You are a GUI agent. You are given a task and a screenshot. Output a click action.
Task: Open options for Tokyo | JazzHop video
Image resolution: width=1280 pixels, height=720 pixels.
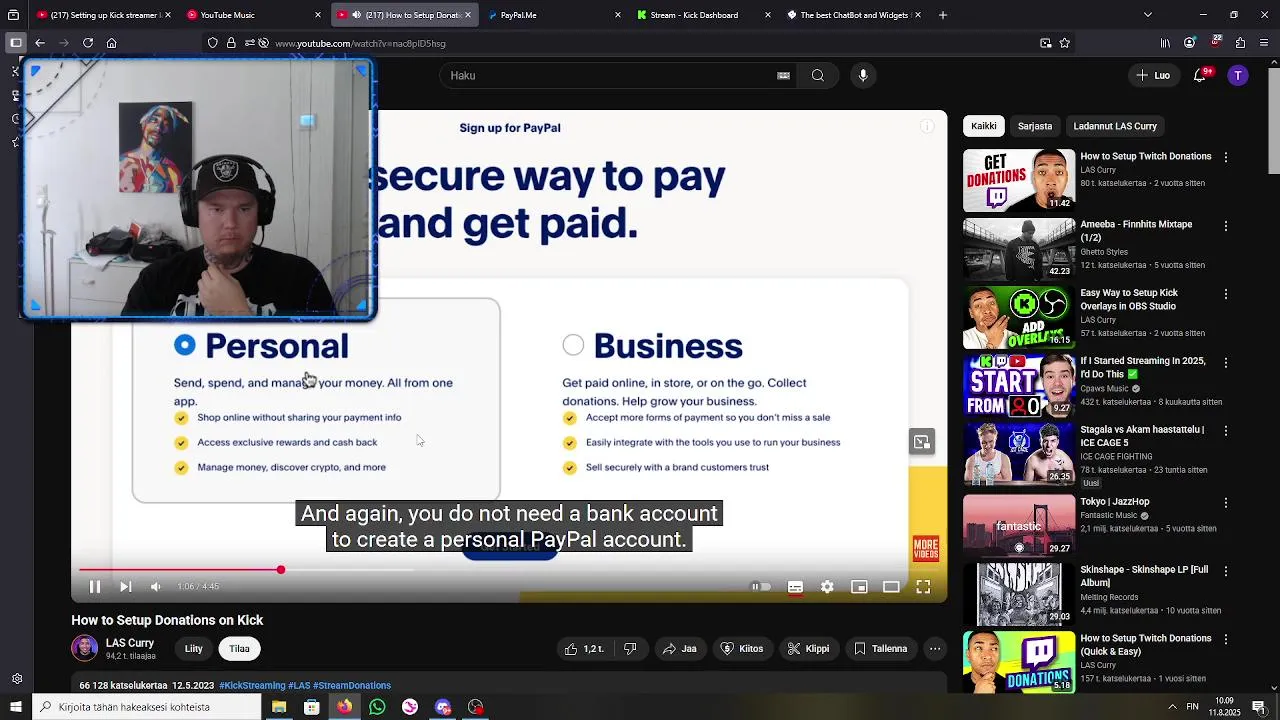1226,503
